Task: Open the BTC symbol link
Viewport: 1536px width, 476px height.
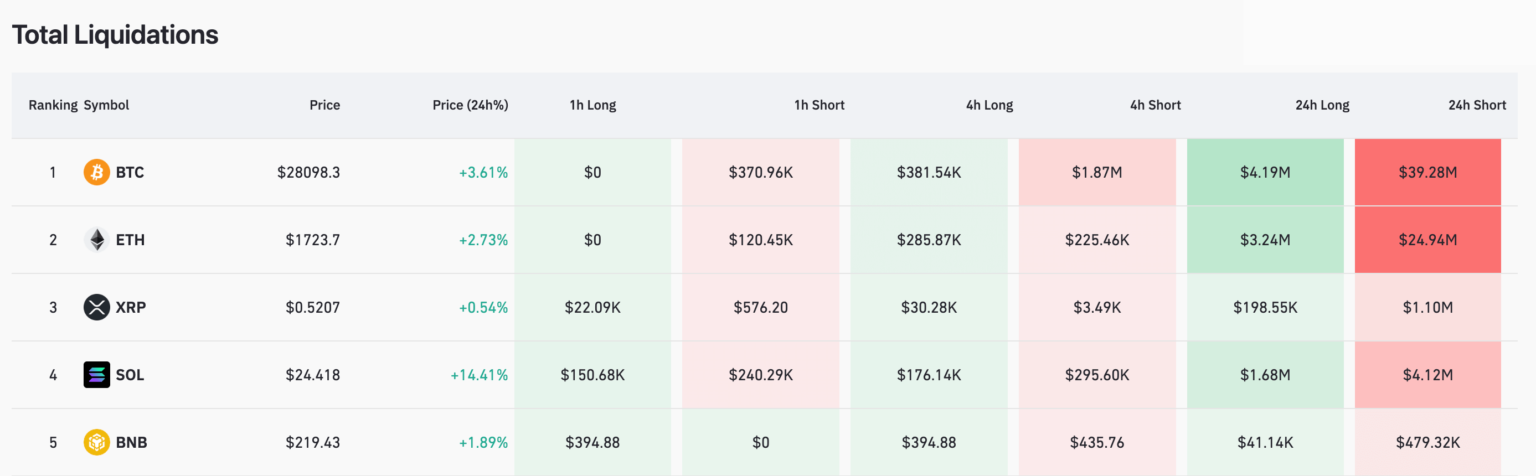Action: click(130, 172)
